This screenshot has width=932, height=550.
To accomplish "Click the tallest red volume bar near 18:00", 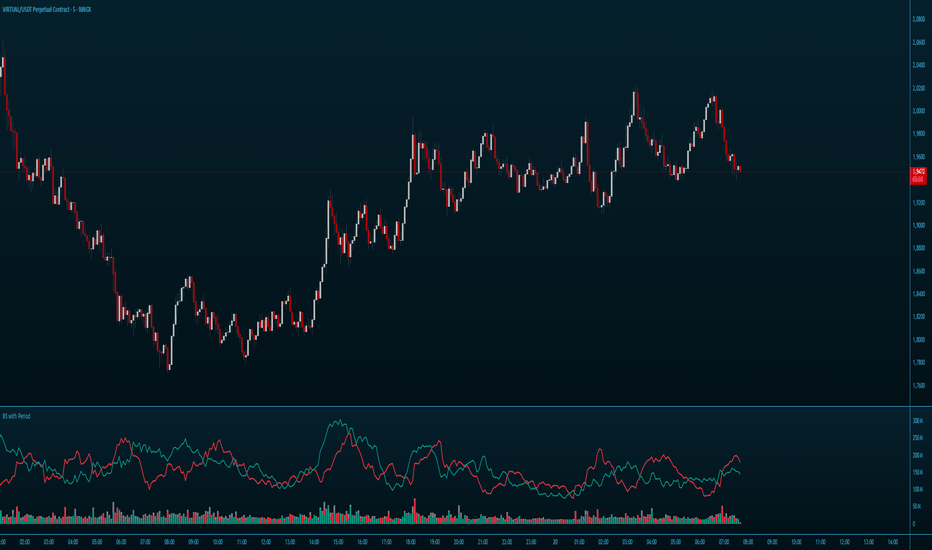I will 414,511.
